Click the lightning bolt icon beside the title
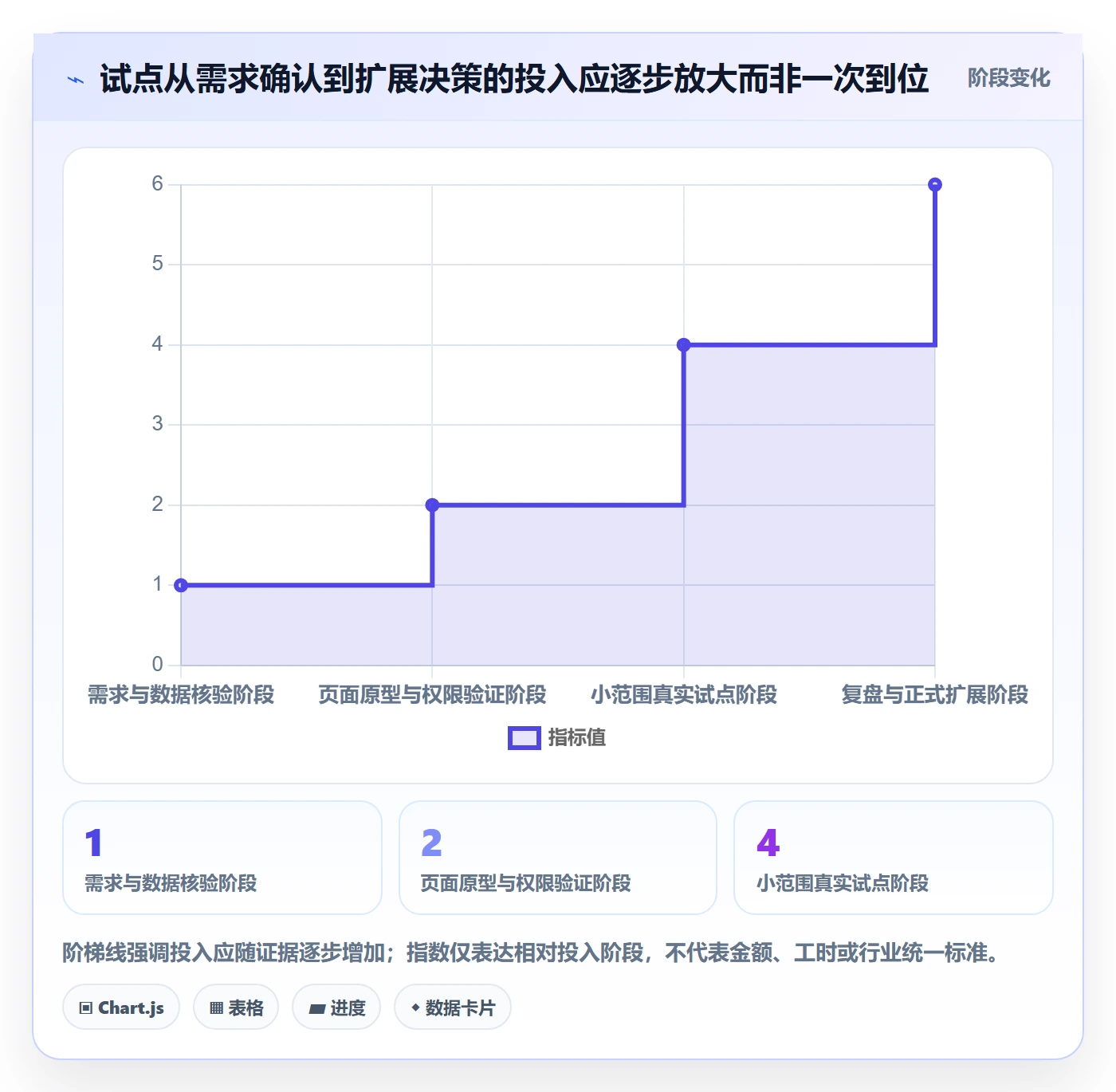 (76, 80)
